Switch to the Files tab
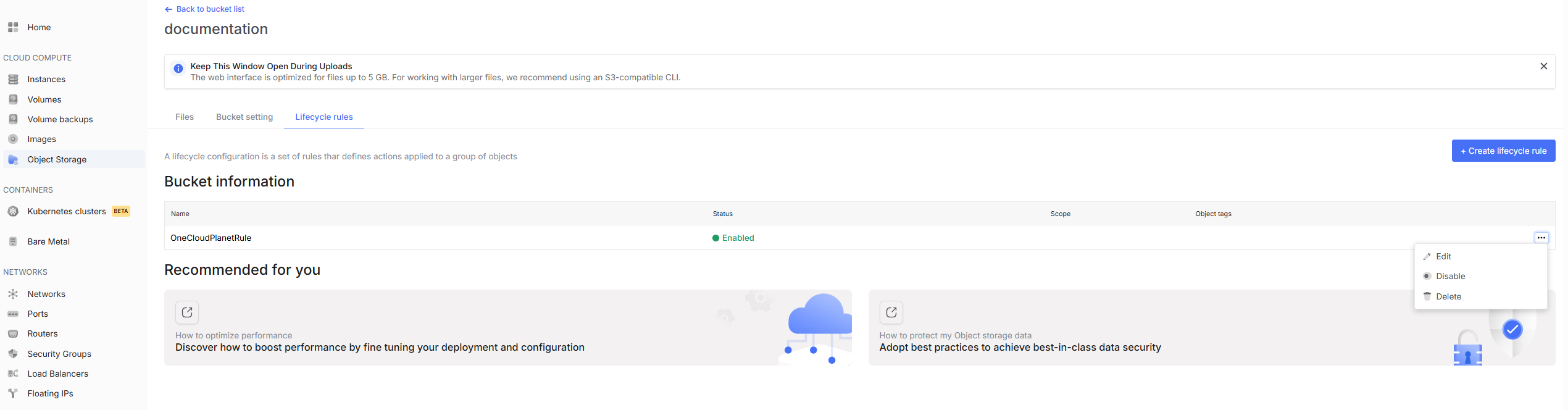The height and width of the screenshot is (410, 1568). (x=184, y=117)
